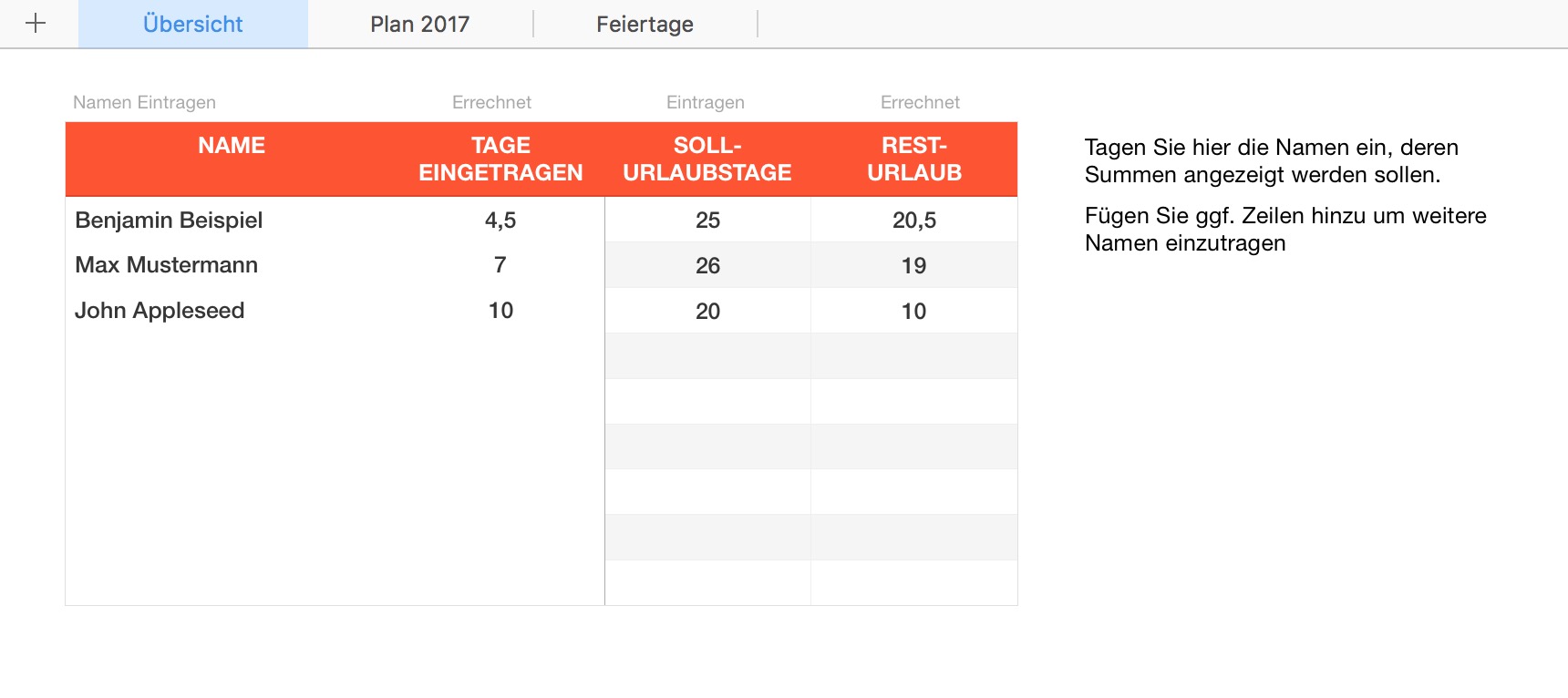1568x698 pixels.
Task: Click Benjamin's entered days value 4,5
Action: click(500, 221)
